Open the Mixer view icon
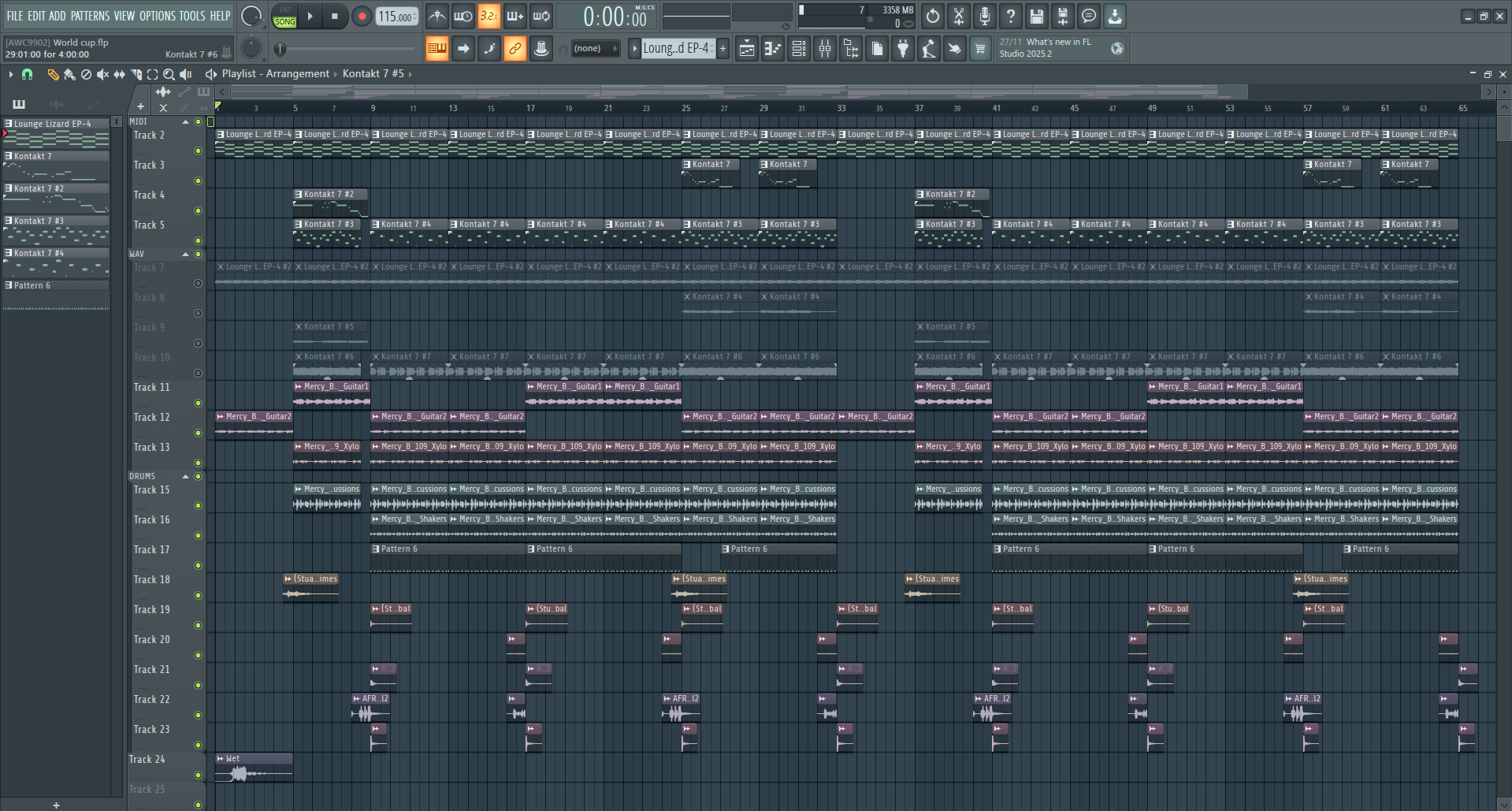The image size is (1512, 811). coord(825,48)
